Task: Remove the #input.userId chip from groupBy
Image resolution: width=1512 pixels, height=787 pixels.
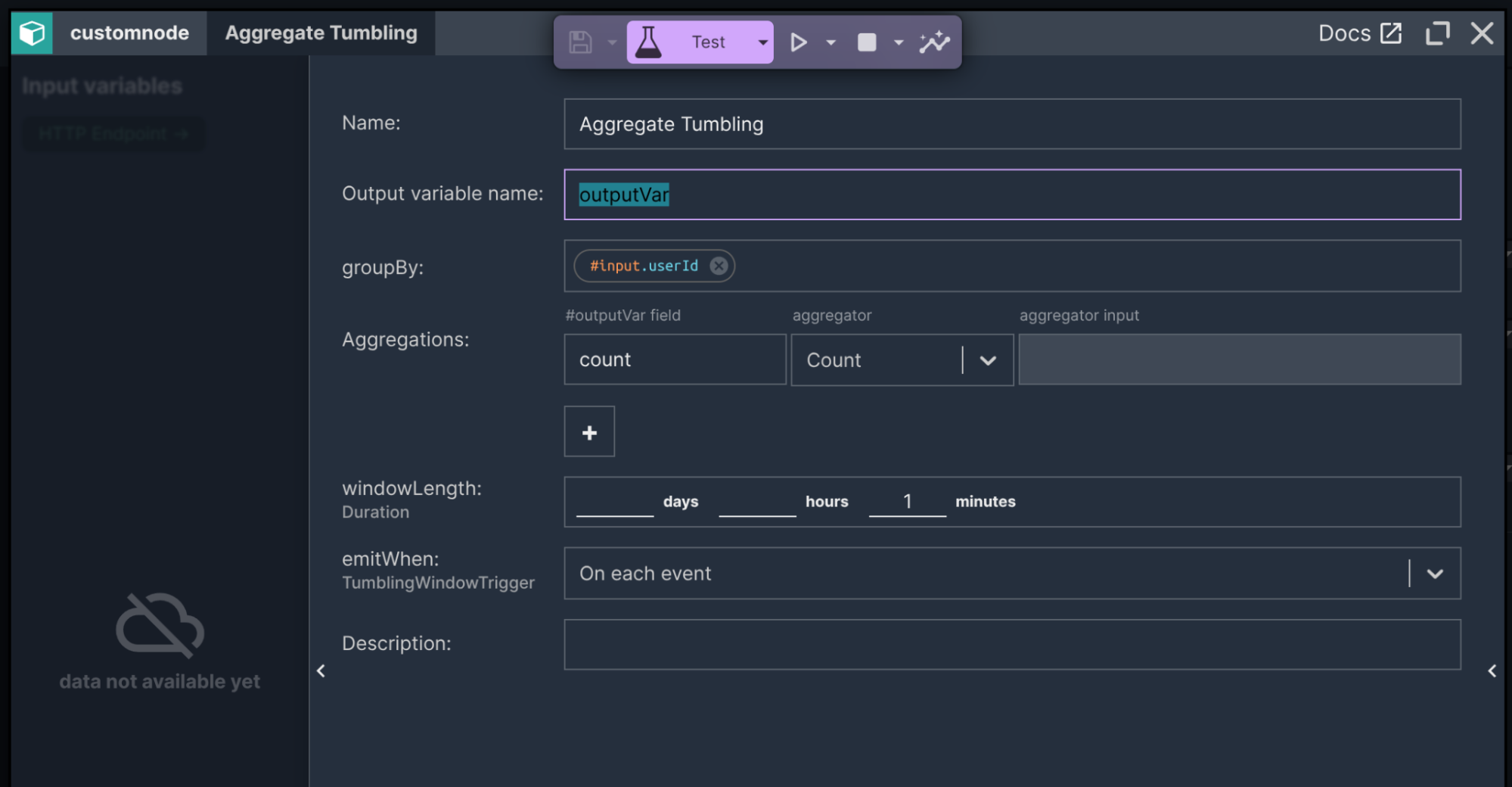Action: (x=719, y=266)
